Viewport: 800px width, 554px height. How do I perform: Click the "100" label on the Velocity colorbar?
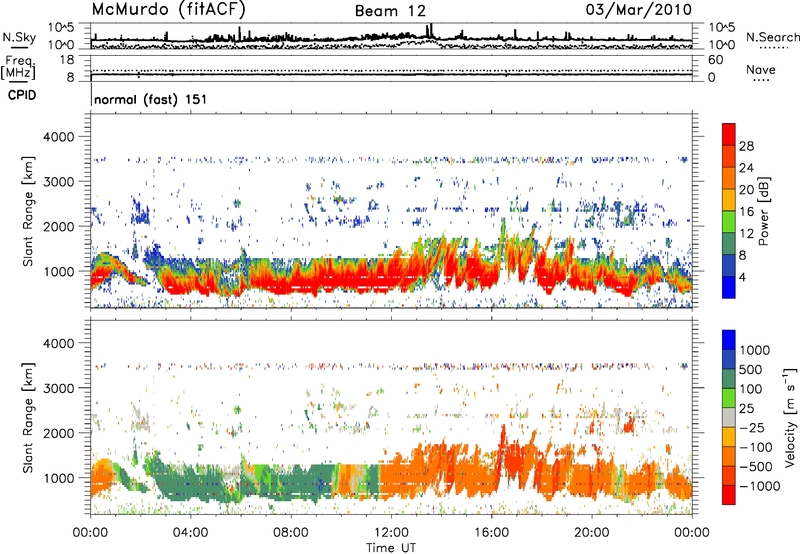point(751,389)
